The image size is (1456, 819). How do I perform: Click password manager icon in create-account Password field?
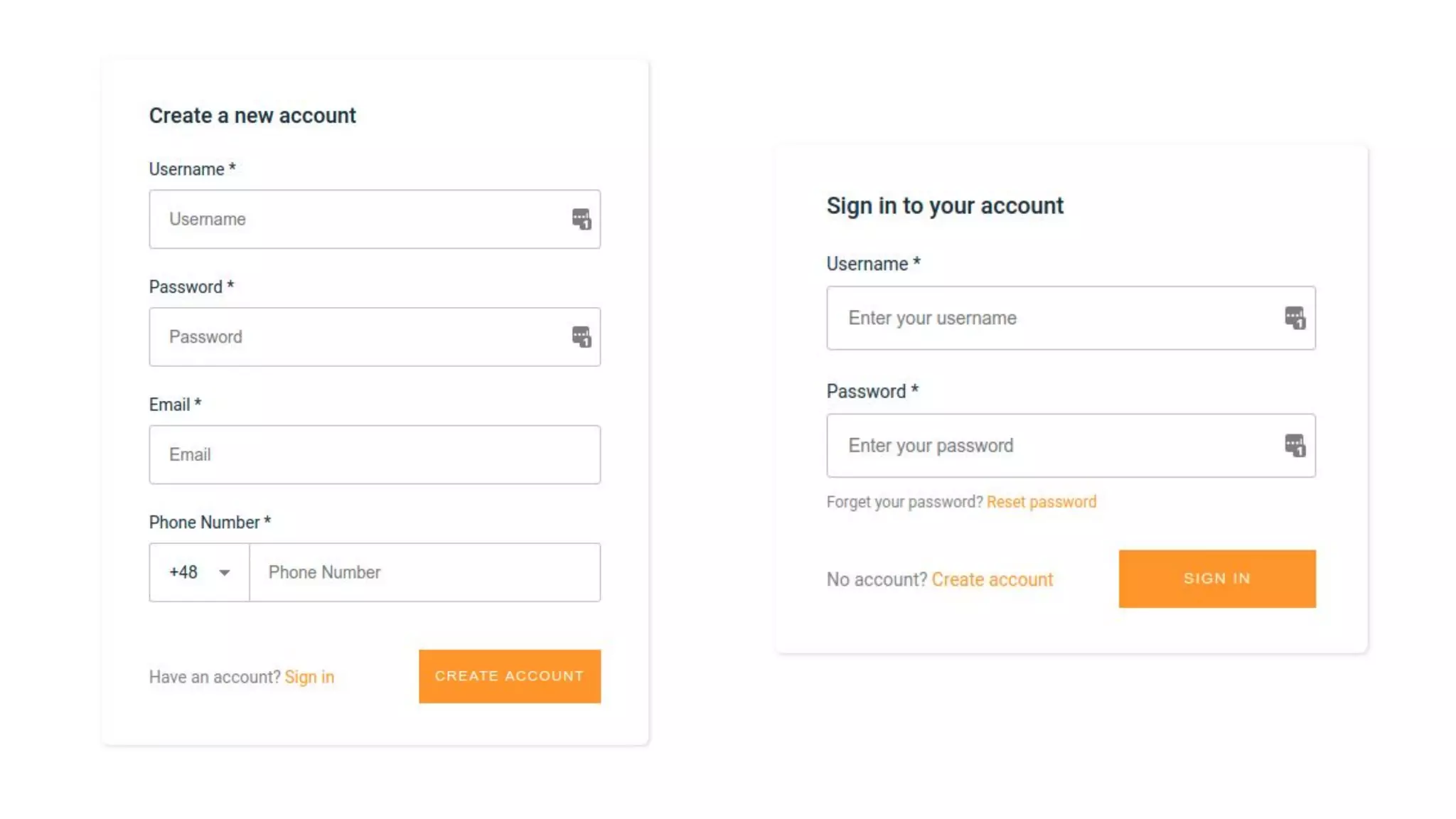click(x=581, y=337)
